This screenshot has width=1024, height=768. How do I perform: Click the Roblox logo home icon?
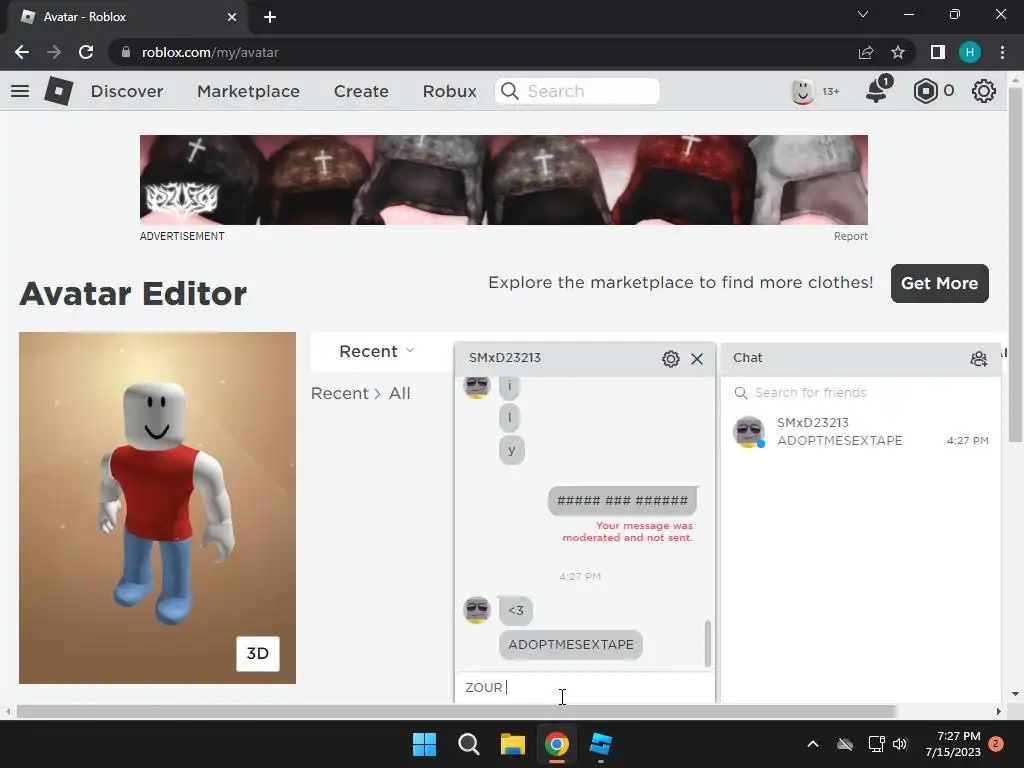59,91
